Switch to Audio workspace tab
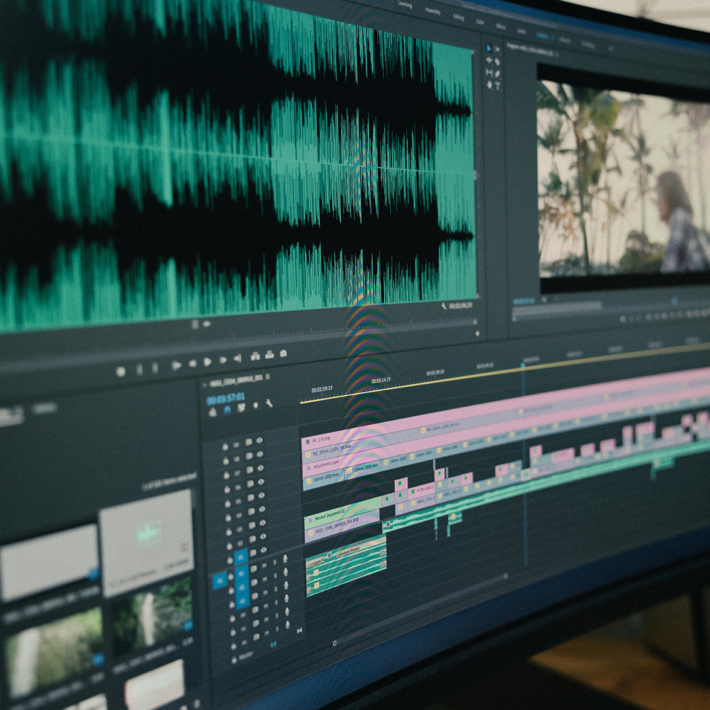The width and height of the screenshot is (710, 710). tap(522, 31)
